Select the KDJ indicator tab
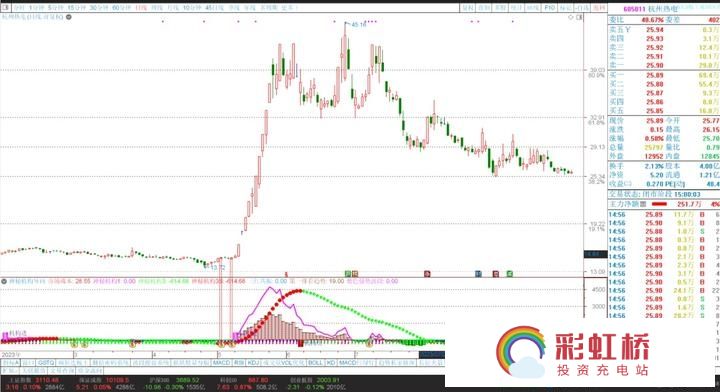Viewport: 720px width, 392px height. (x=253, y=363)
